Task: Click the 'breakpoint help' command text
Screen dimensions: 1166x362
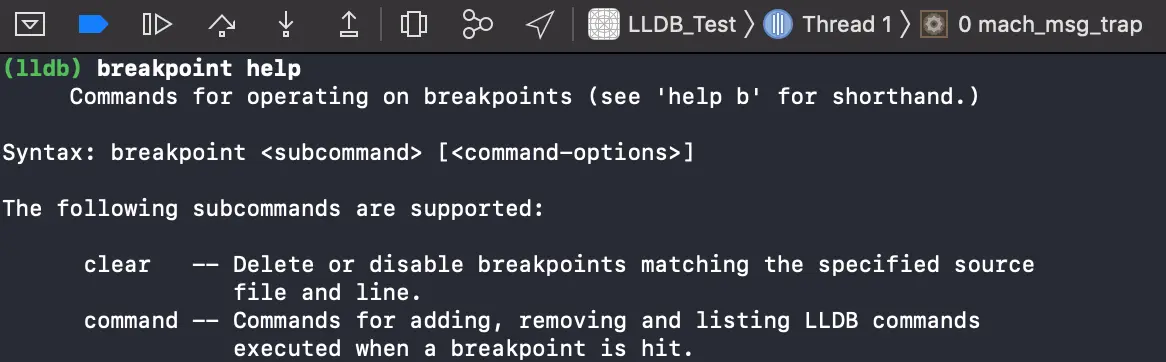Action: (199, 69)
